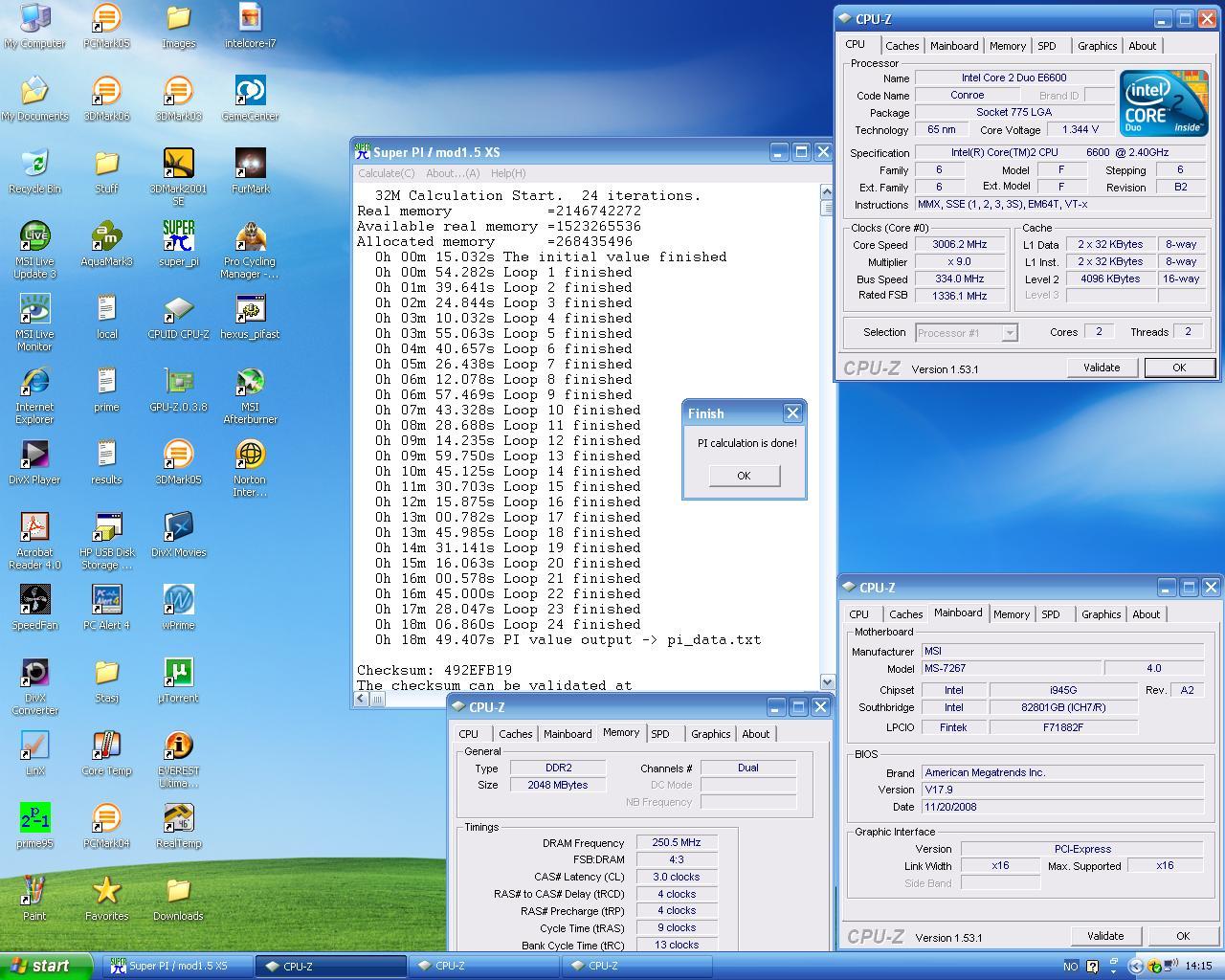This screenshot has width=1225, height=980.
Task: Open LinX desktop icon
Action: tap(34, 753)
